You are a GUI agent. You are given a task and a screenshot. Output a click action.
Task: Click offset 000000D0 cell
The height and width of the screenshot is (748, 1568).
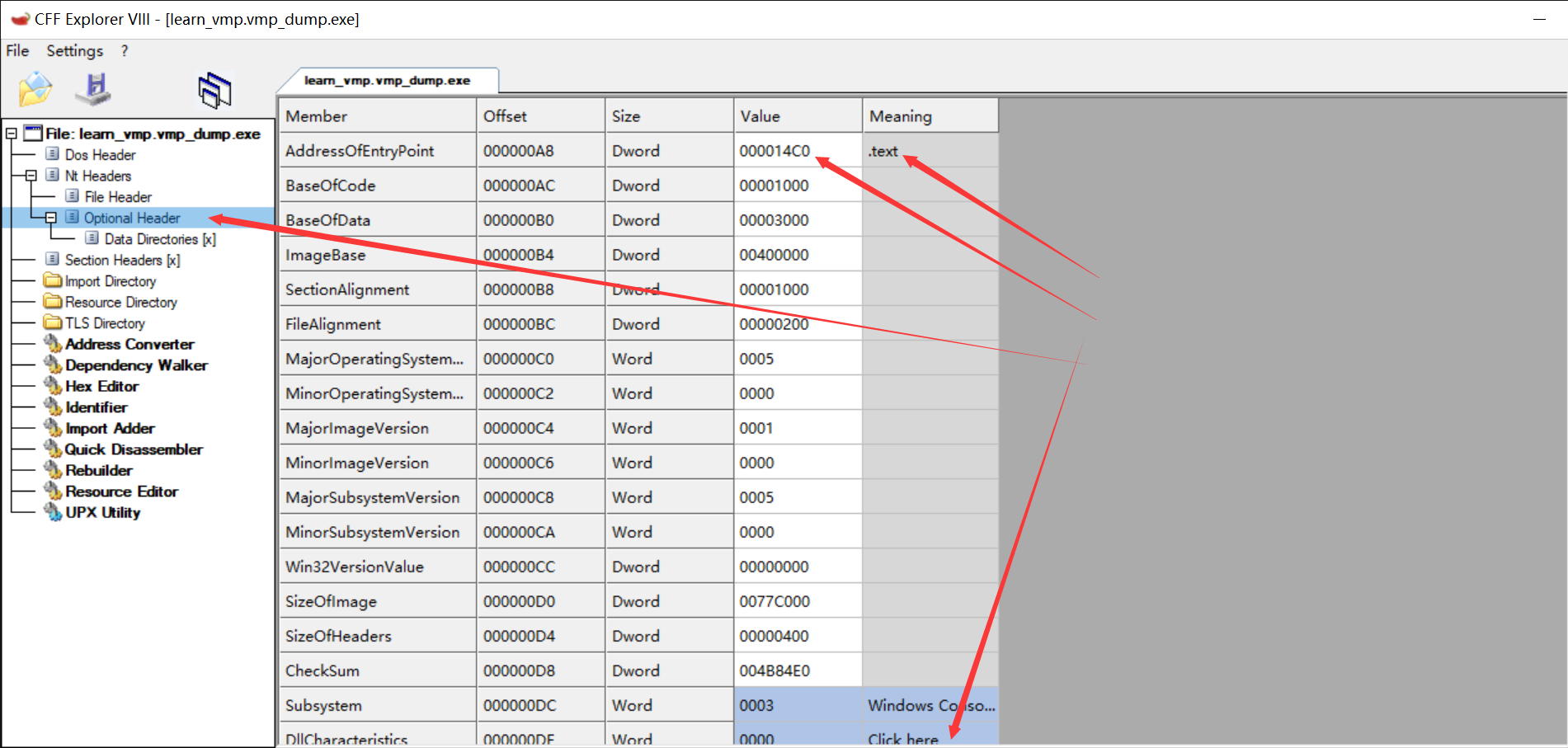[541, 601]
